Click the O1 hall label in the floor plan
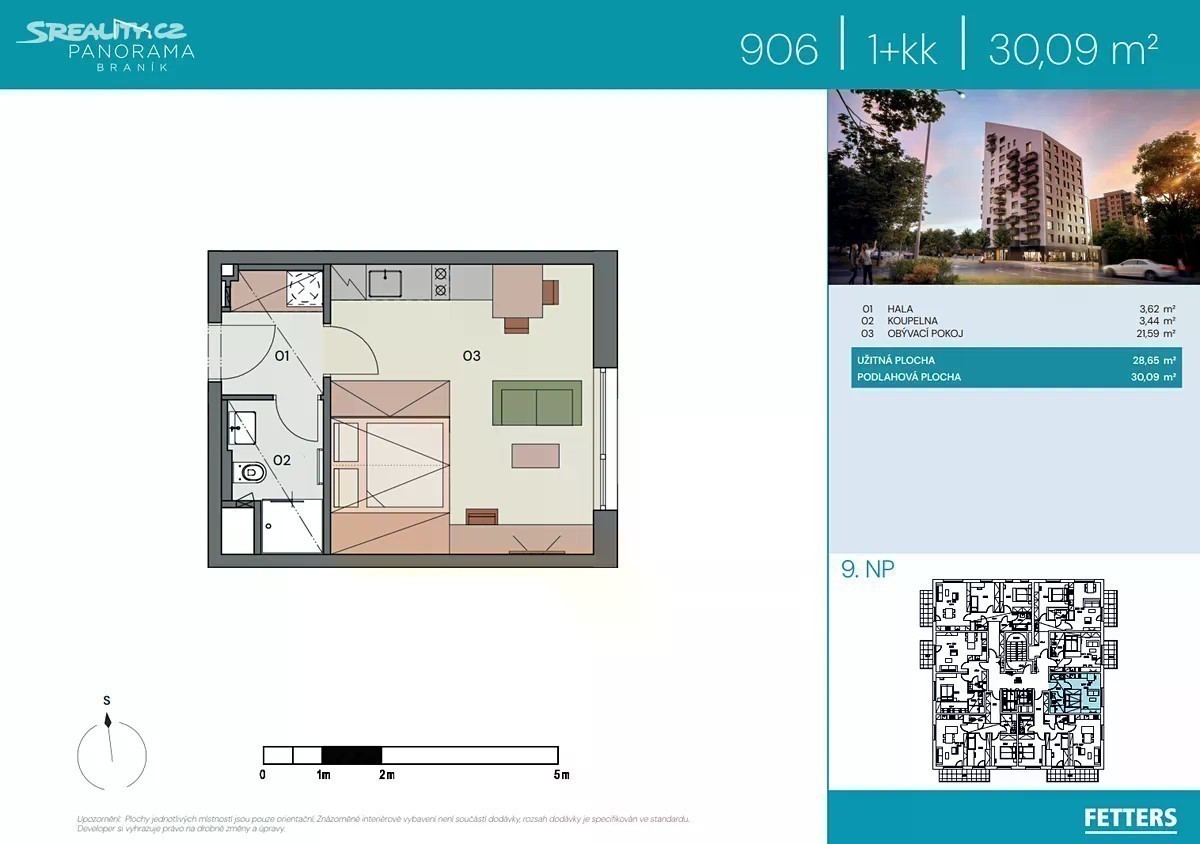This screenshot has height=844, width=1200. click(282, 355)
